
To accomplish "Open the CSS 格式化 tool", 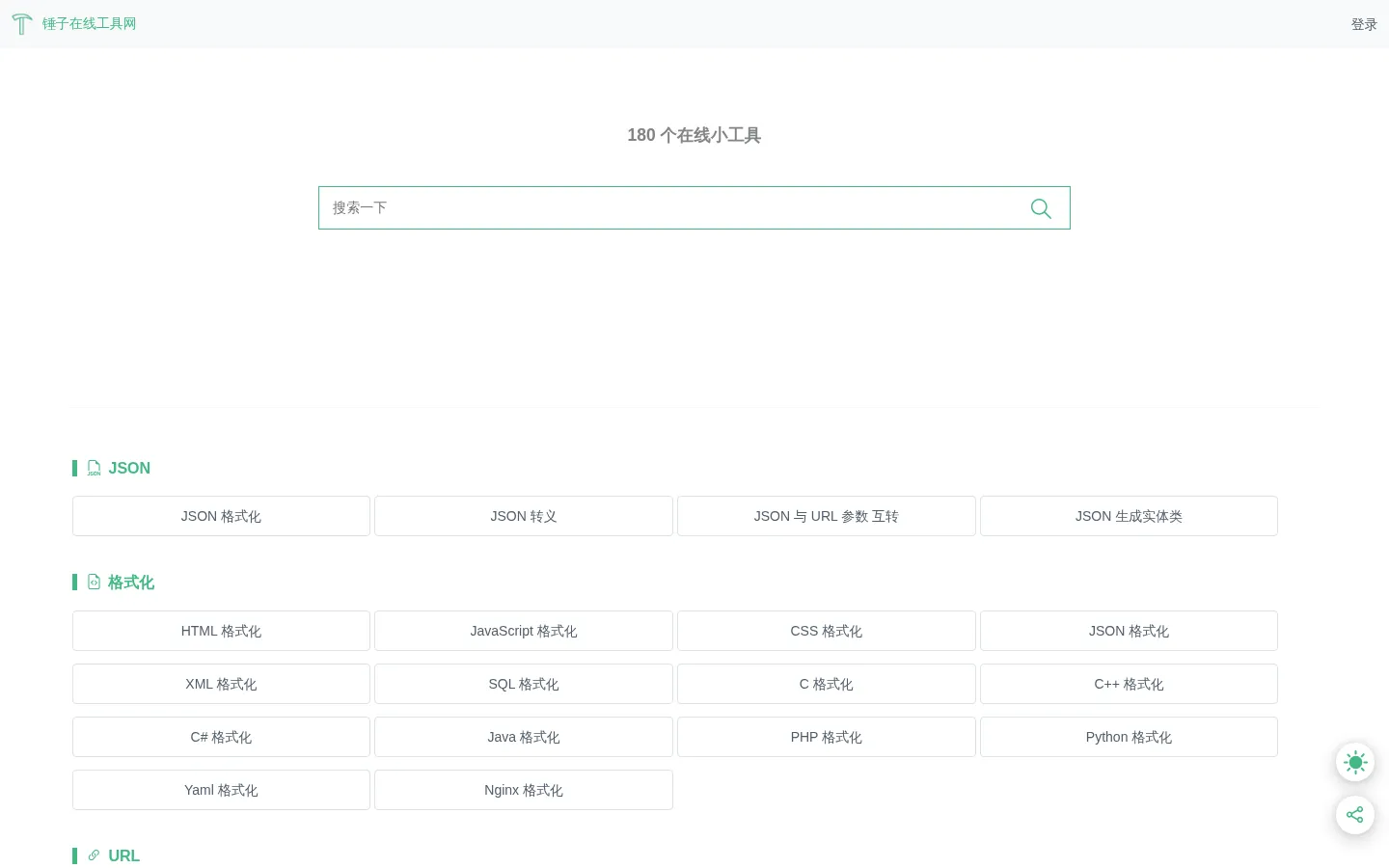I will pyautogui.click(x=827, y=631).
